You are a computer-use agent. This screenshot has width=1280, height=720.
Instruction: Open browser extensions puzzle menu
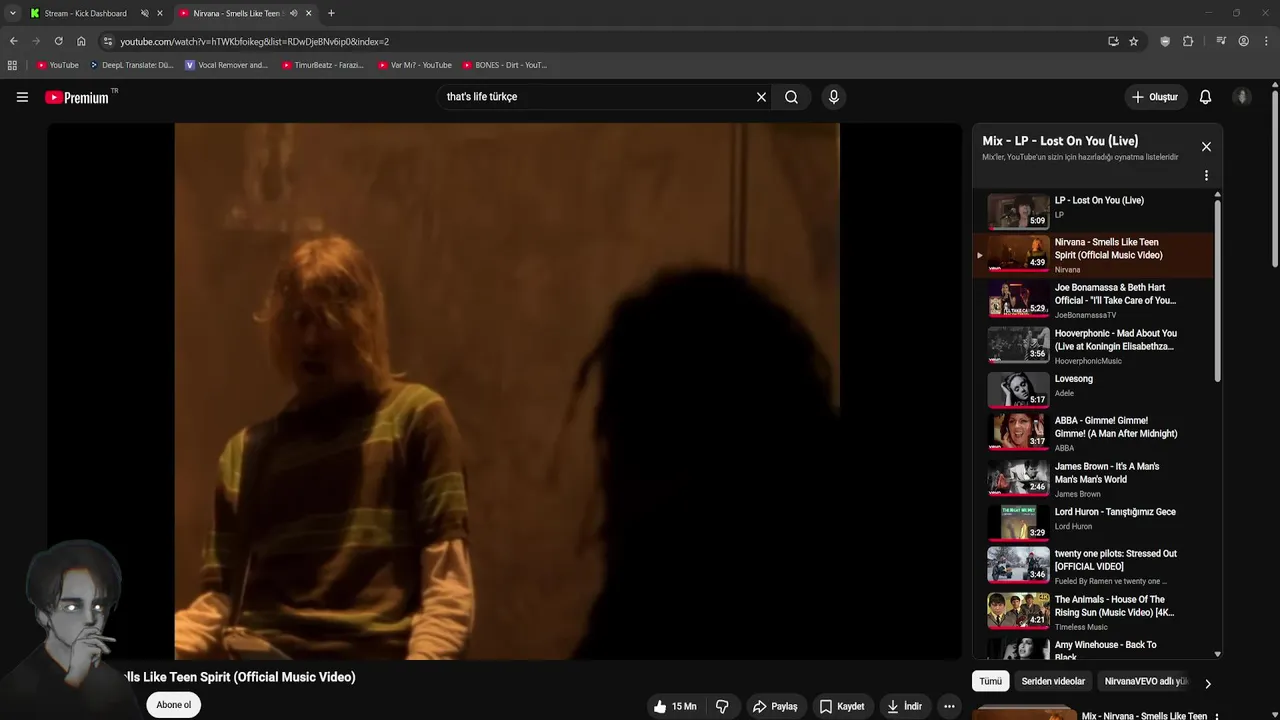coord(1188,41)
